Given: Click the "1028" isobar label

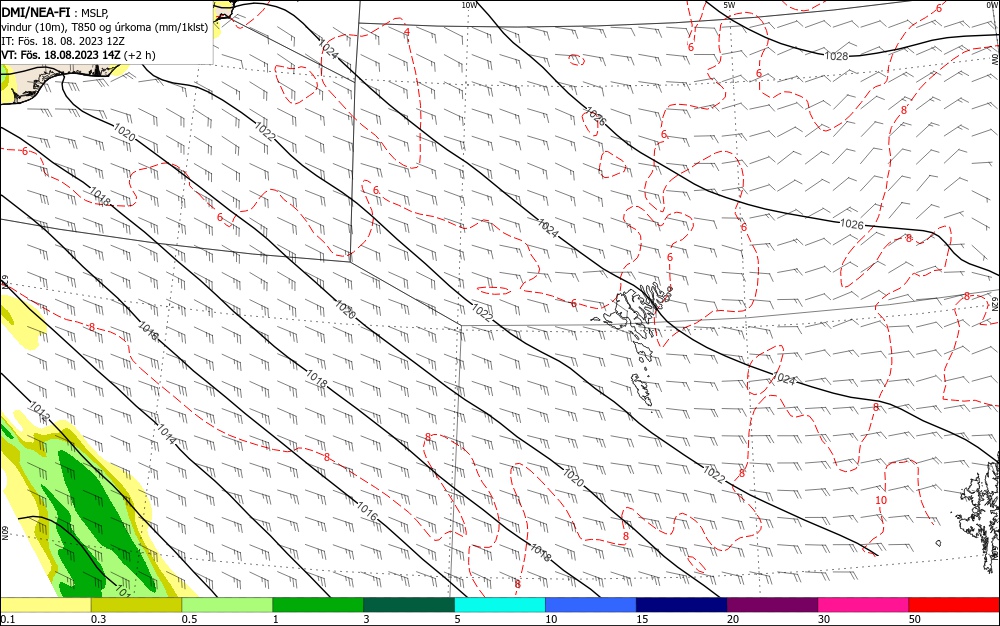Looking at the screenshot, I should point(836,56).
